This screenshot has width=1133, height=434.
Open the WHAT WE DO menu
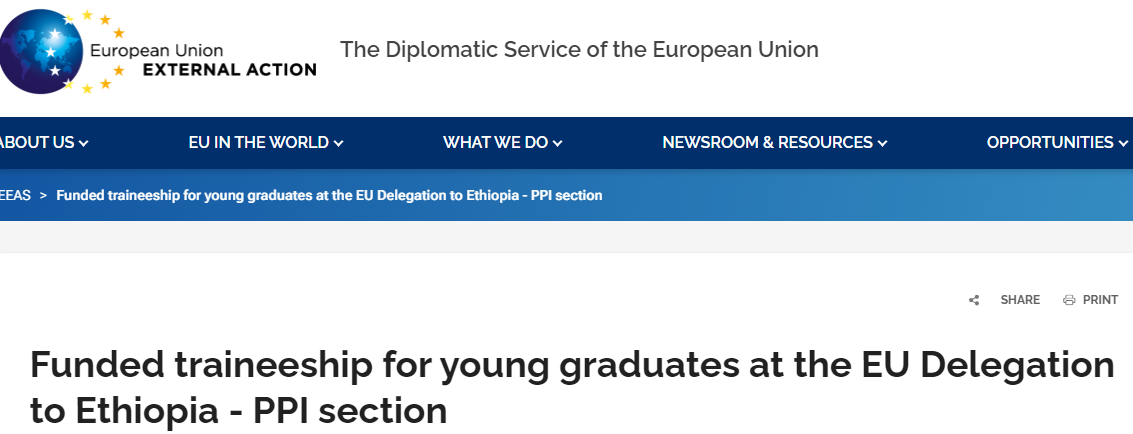(495, 143)
